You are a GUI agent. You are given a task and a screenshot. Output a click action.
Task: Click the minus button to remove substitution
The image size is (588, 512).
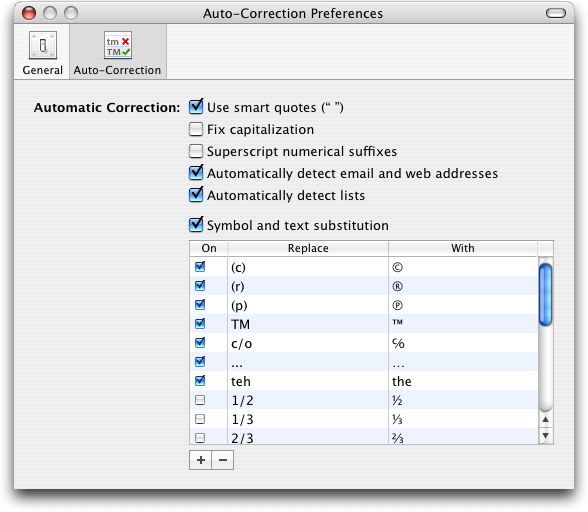(x=223, y=460)
